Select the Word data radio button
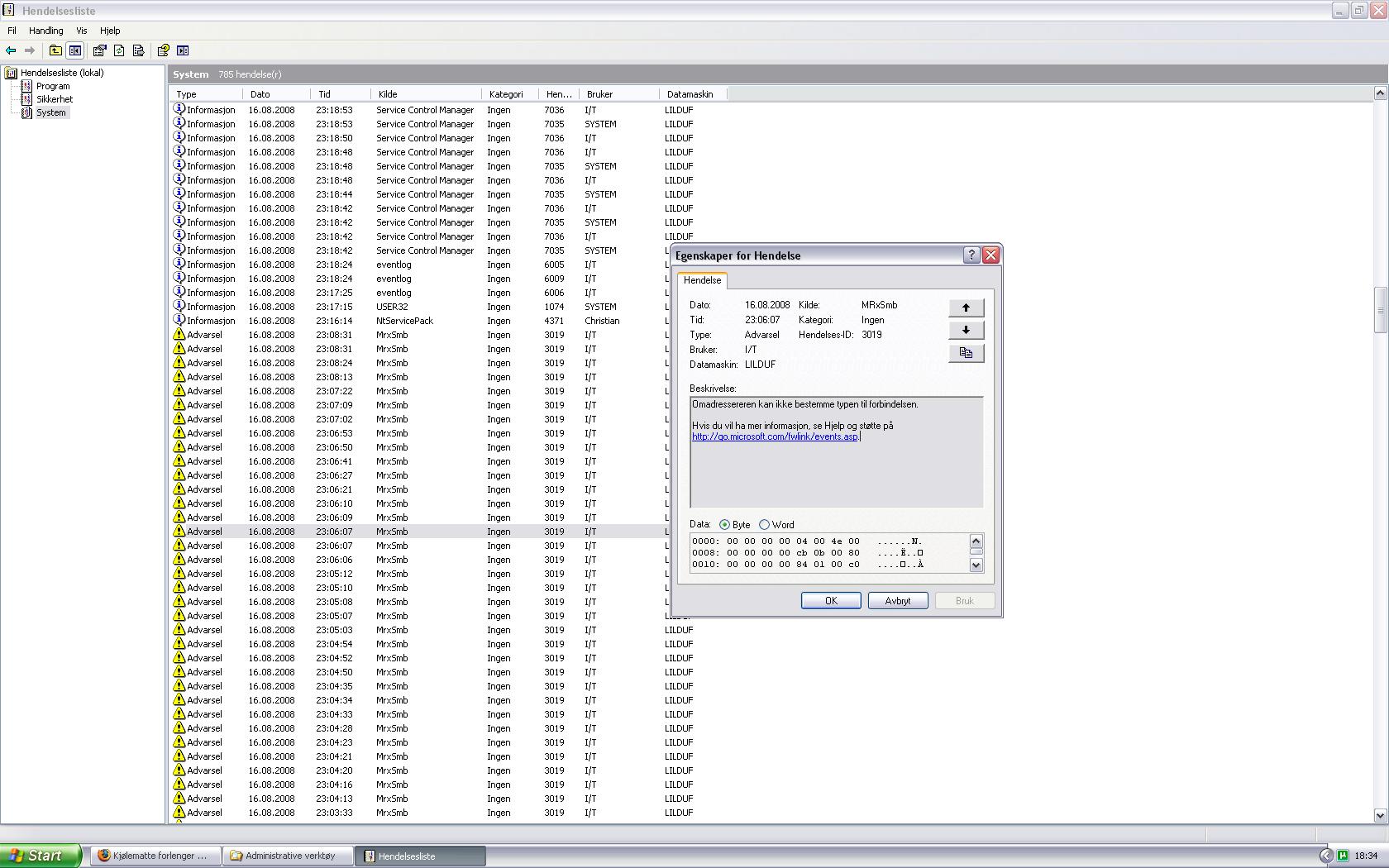This screenshot has height=868, width=1389. (764, 525)
